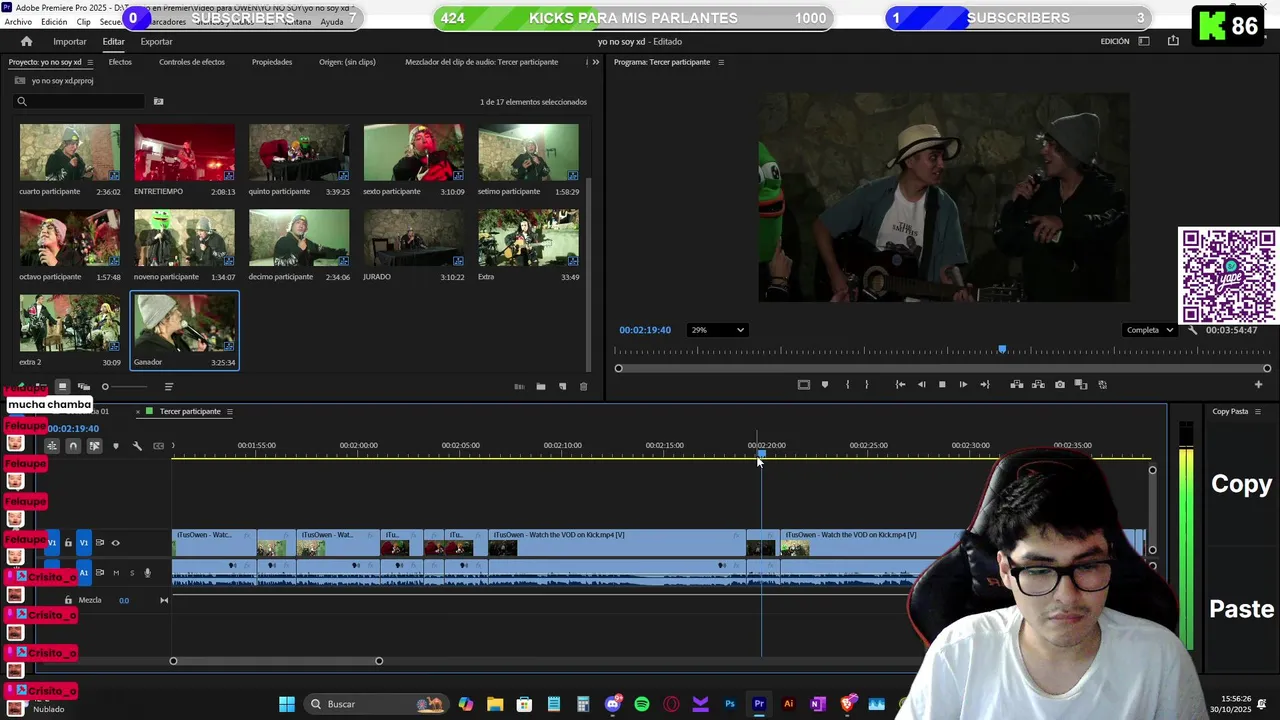Switch to Exportar tab
This screenshot has height=720, width=1280.
coord(156,42)
